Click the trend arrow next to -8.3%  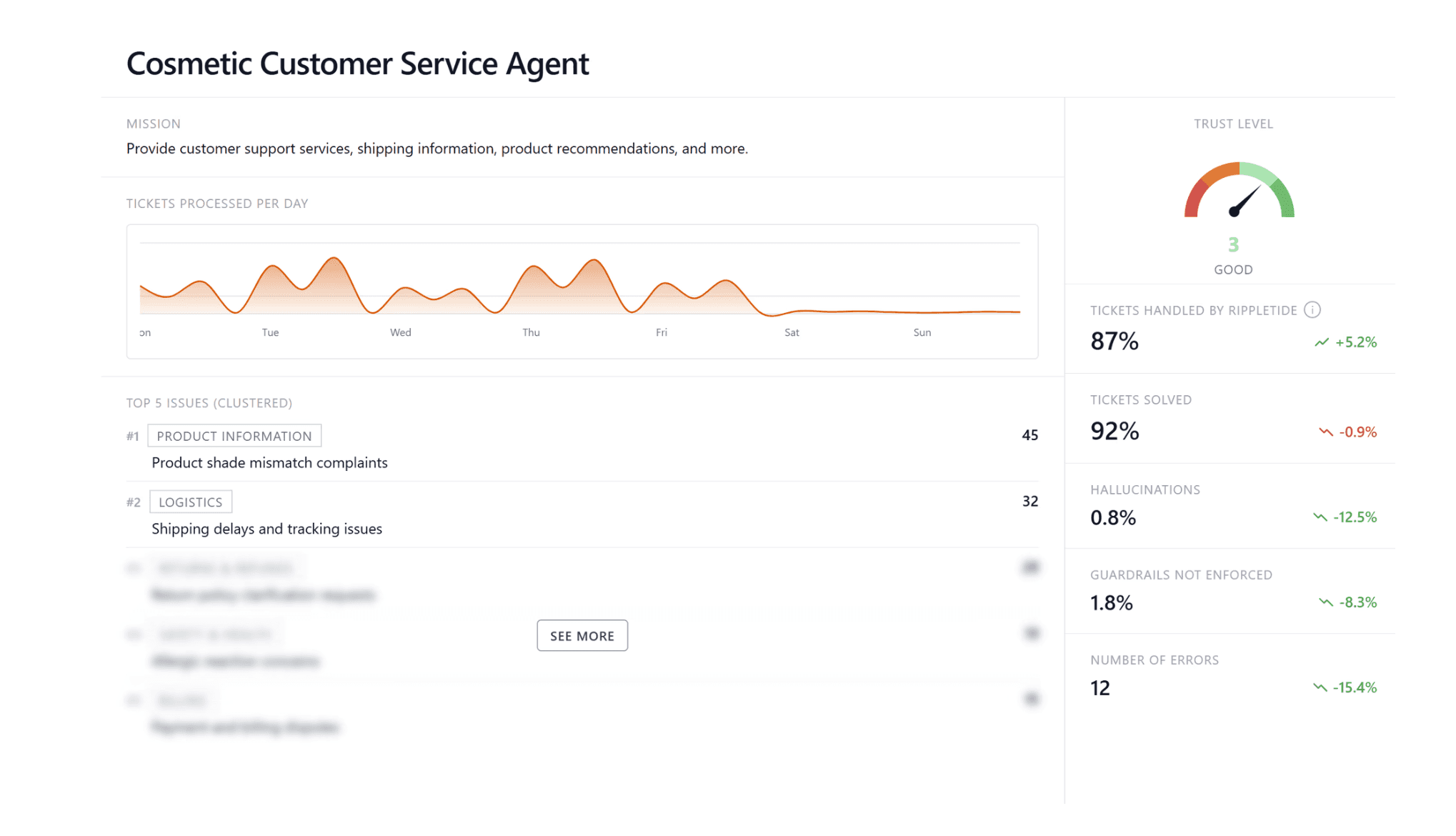point(1325,602)
